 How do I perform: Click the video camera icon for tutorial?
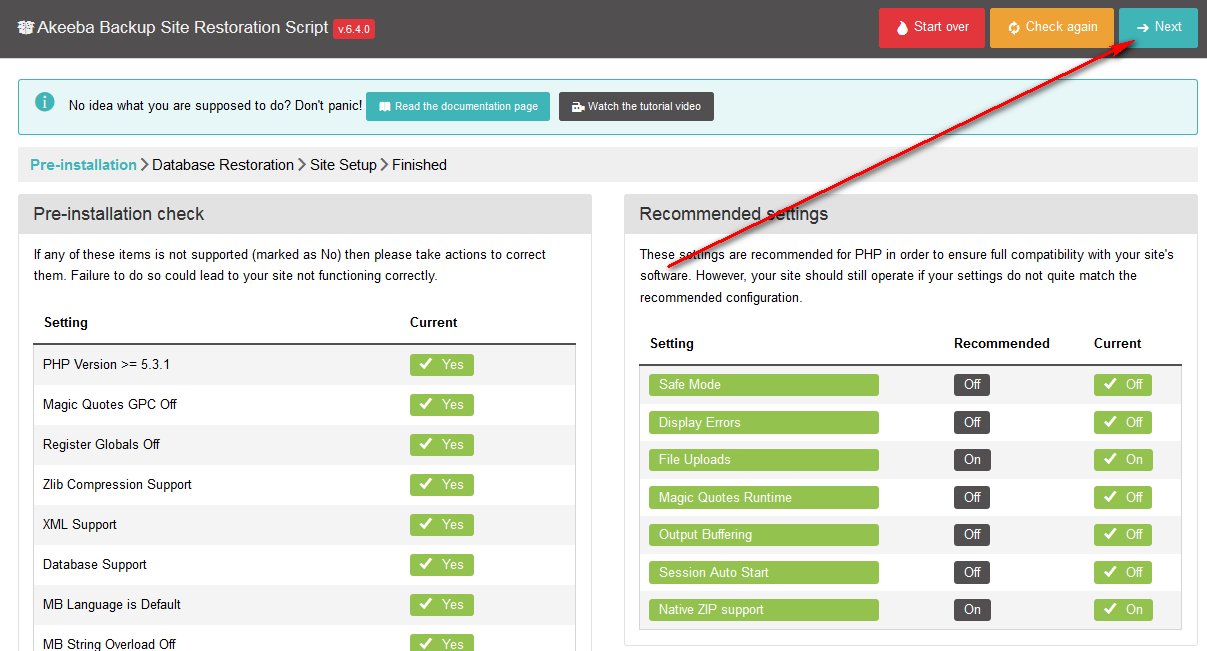point(577,107)
